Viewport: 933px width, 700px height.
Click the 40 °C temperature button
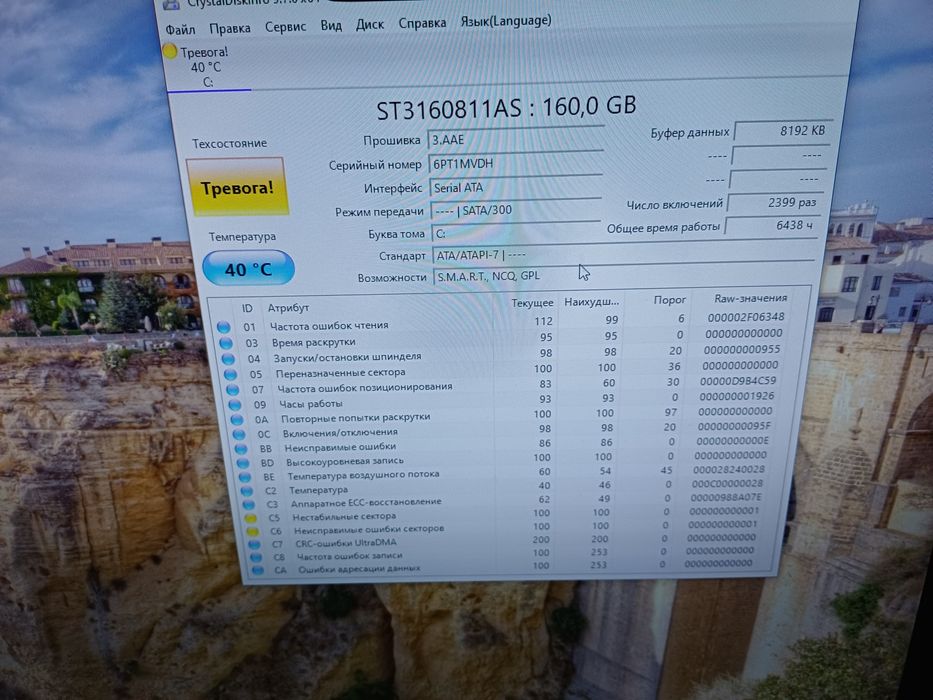click(248, 268)
